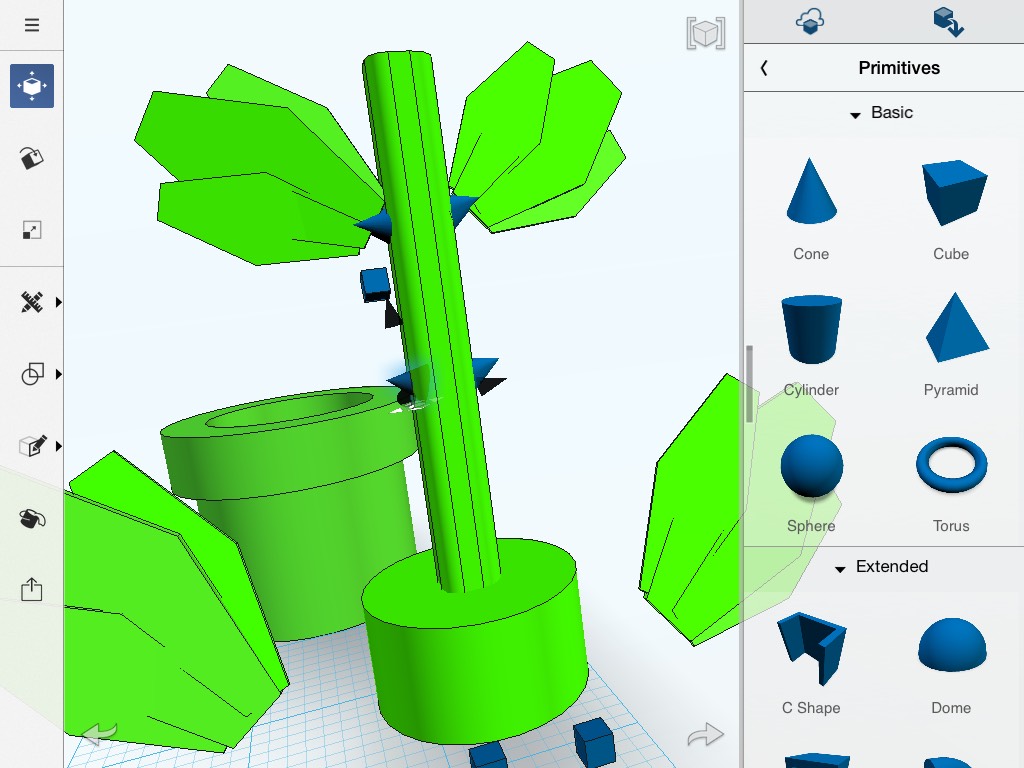Click the view cube home icon
The height and width of the screenshot is (768, 1024).
click(x=705, y=33)
